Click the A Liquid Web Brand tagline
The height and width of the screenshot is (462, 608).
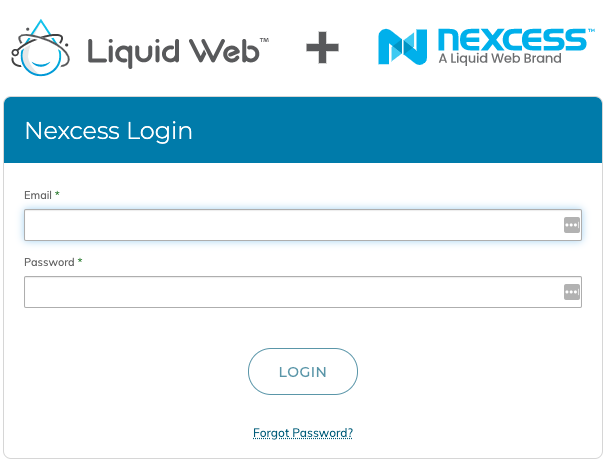pyautogui.click(x=500, y=59)
